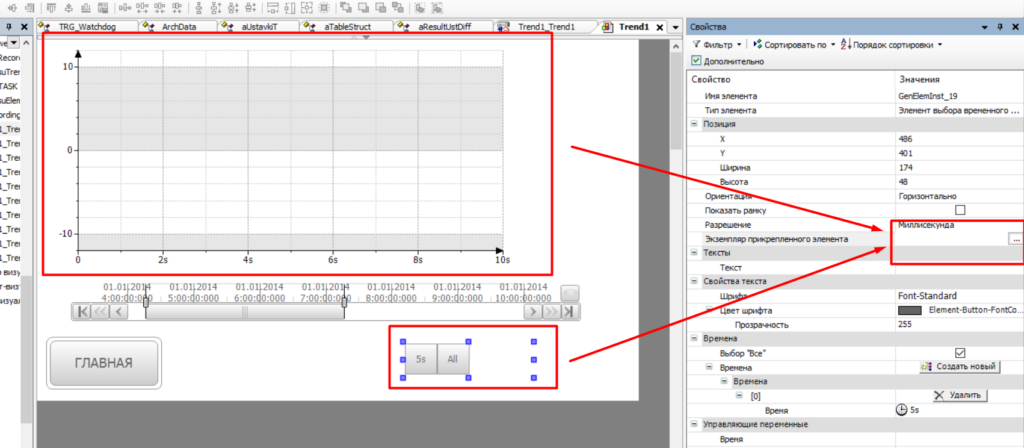Click the clock icon beside 5s value

[902, 409]
